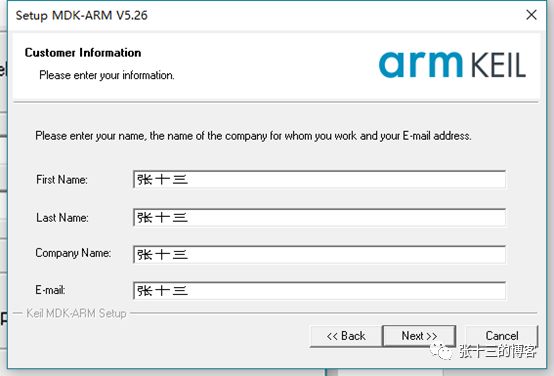
Task: Click the name and company instruction sentence
Action: 253,136
